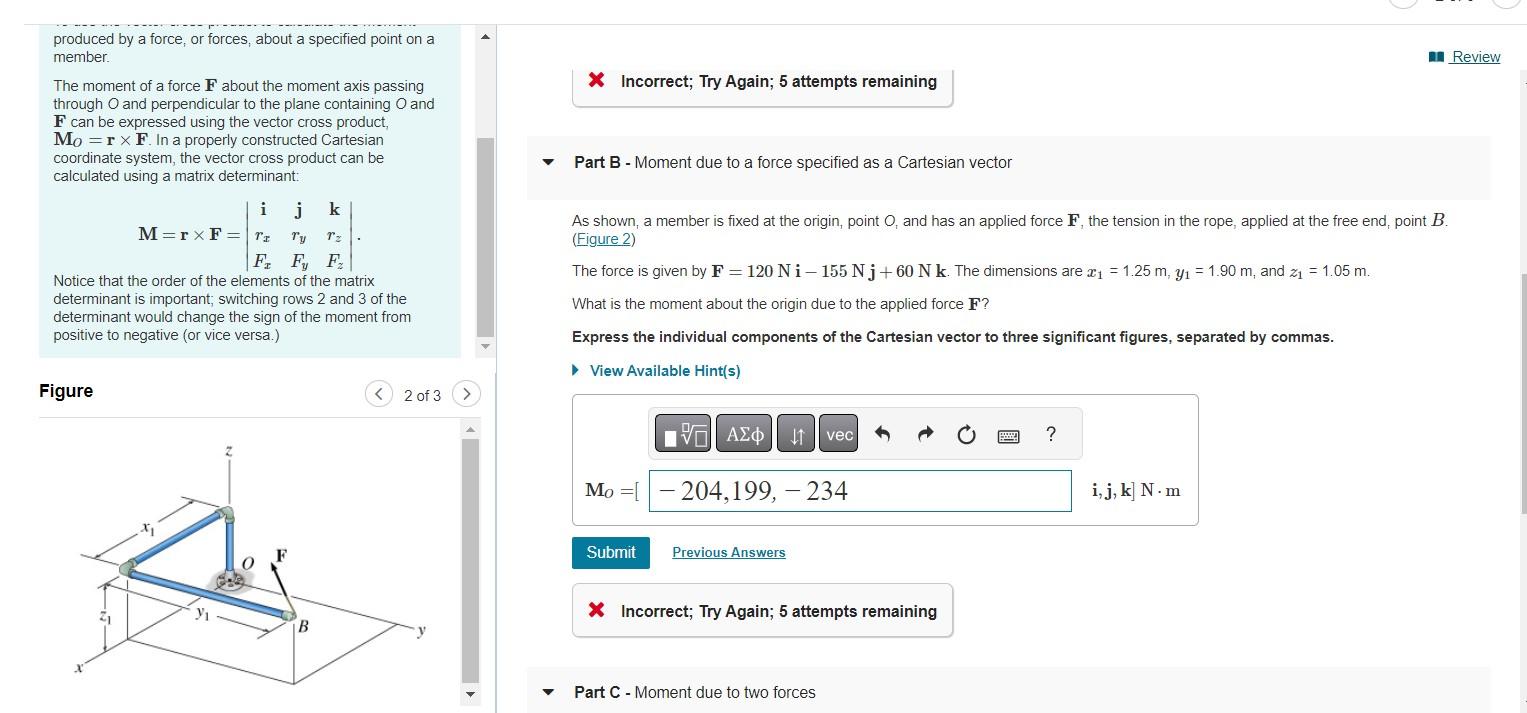
Task: Expand View Available Hint(s)
Action: [x=657, y=370]
